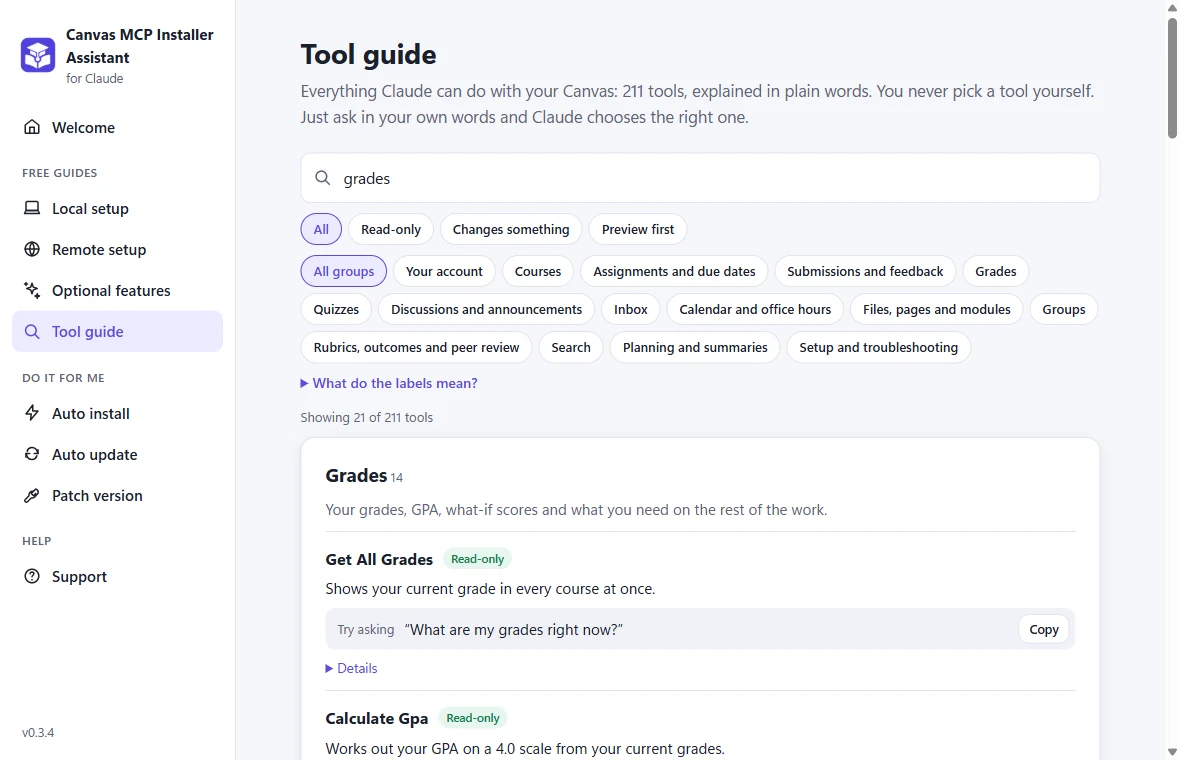
Task: Filter by Calendar and office hours
Action: click(x=755, y=309)
